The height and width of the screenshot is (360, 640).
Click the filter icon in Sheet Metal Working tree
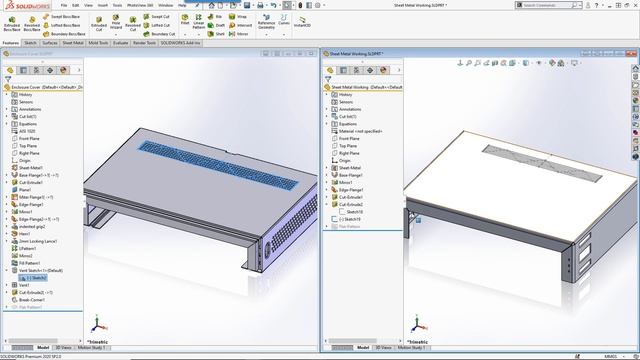pyautogui.click(x=328, y=79)
